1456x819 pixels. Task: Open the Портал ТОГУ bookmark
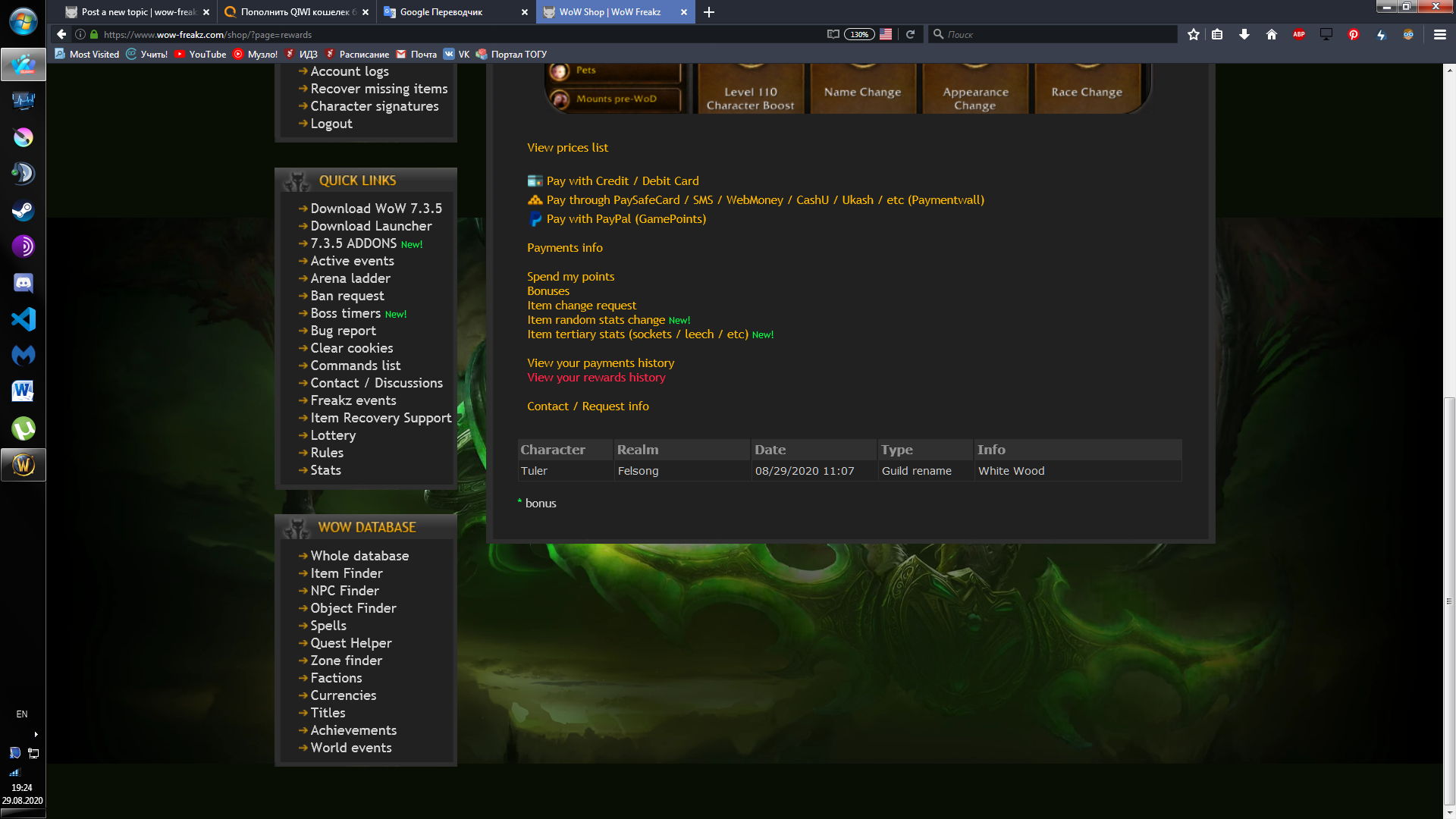[512, 54]
